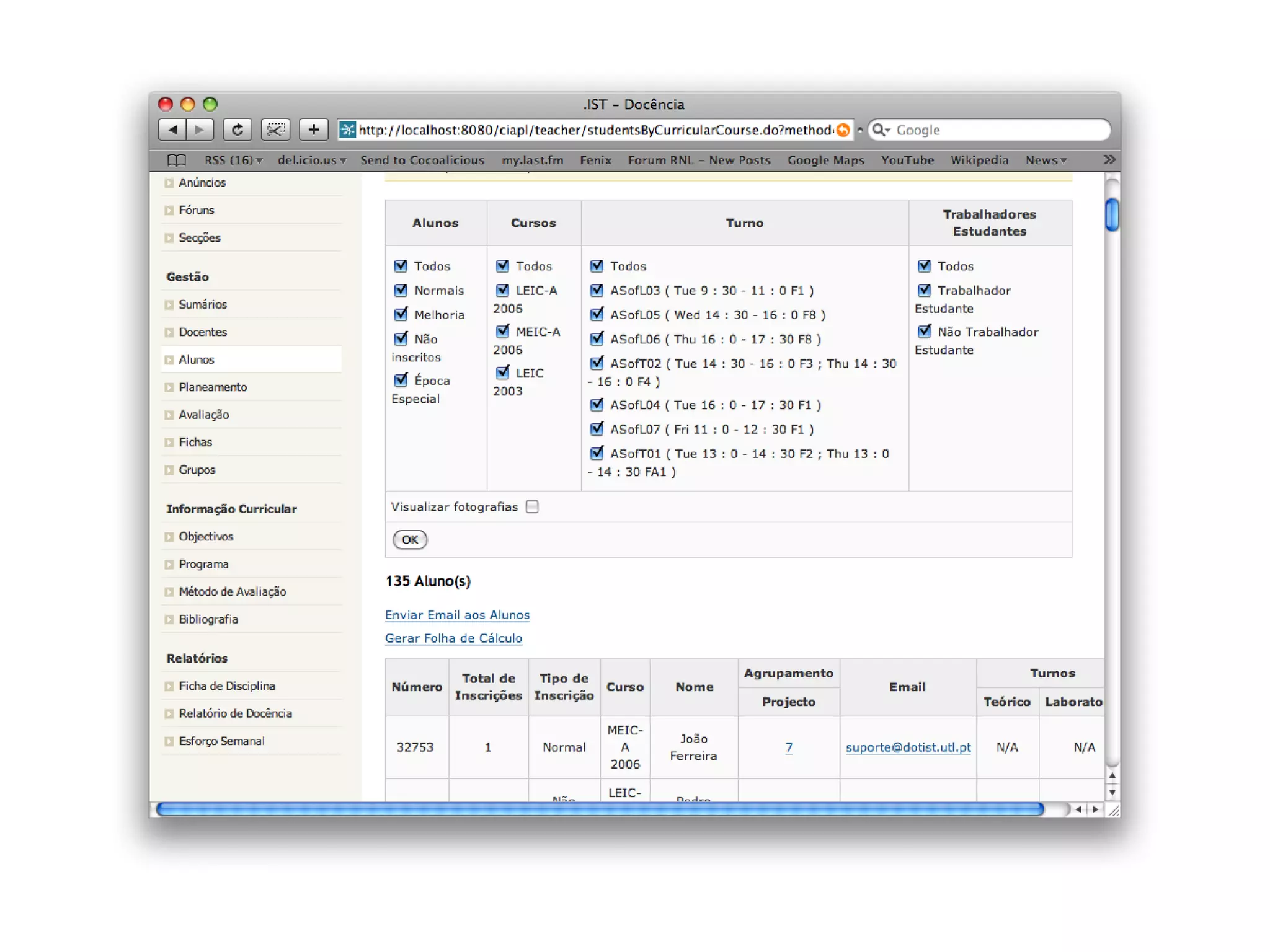Show hidden bookmarks via the double chevron
This screenshot has height=952, width=1270.
click(x=1109, y=160)
